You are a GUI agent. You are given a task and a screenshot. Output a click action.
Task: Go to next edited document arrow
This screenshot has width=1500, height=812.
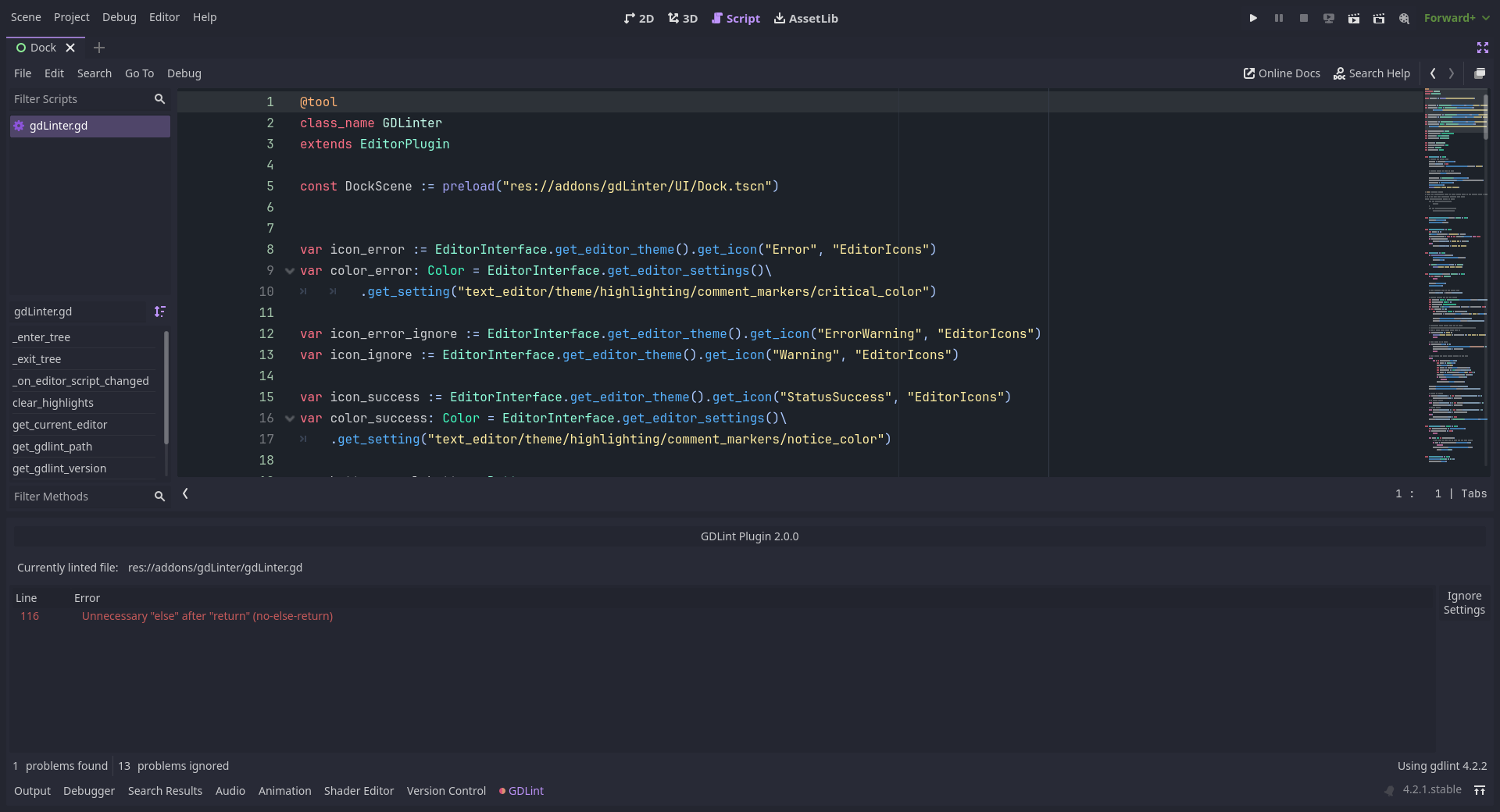[x=1452, y=73]
